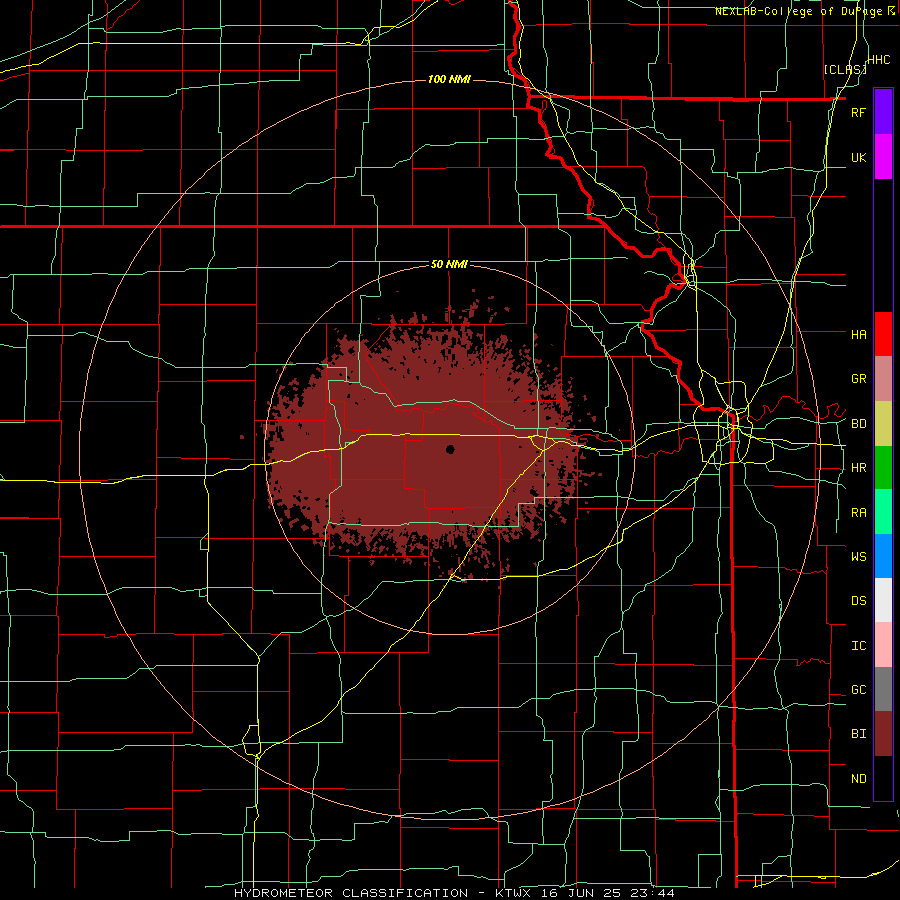Click the GC gray legend swatch
The height and width of the screenshot is (900, 900).
click(883, 689)
